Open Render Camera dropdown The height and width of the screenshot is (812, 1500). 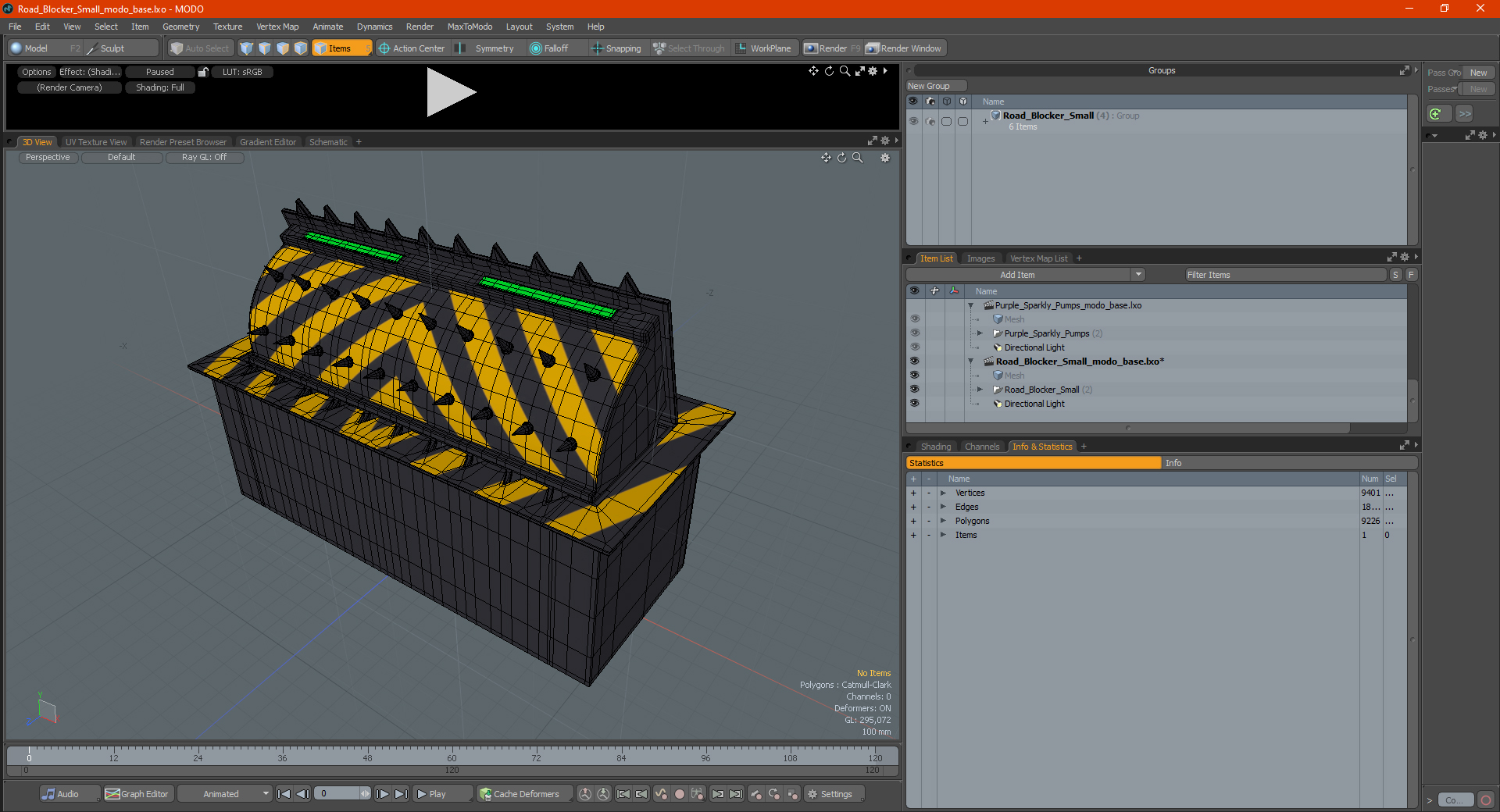click(x=70, y=87)
